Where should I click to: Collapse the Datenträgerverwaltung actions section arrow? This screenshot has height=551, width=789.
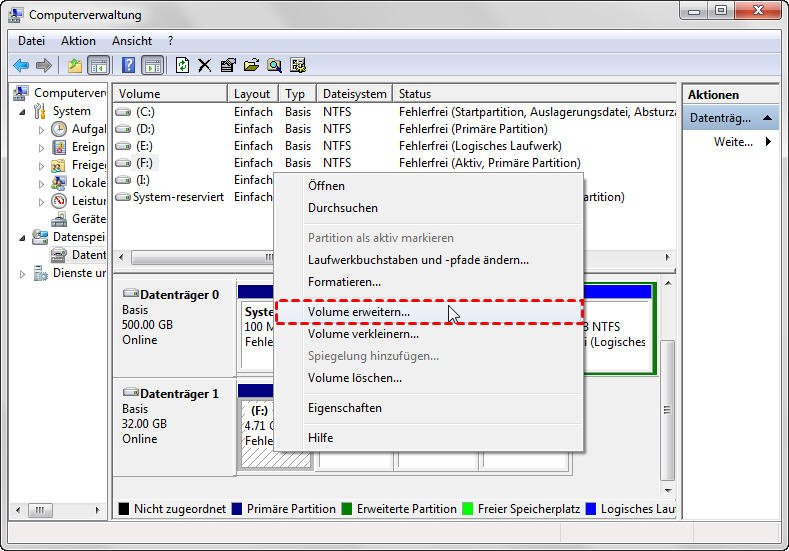click(x=767, y=118)
